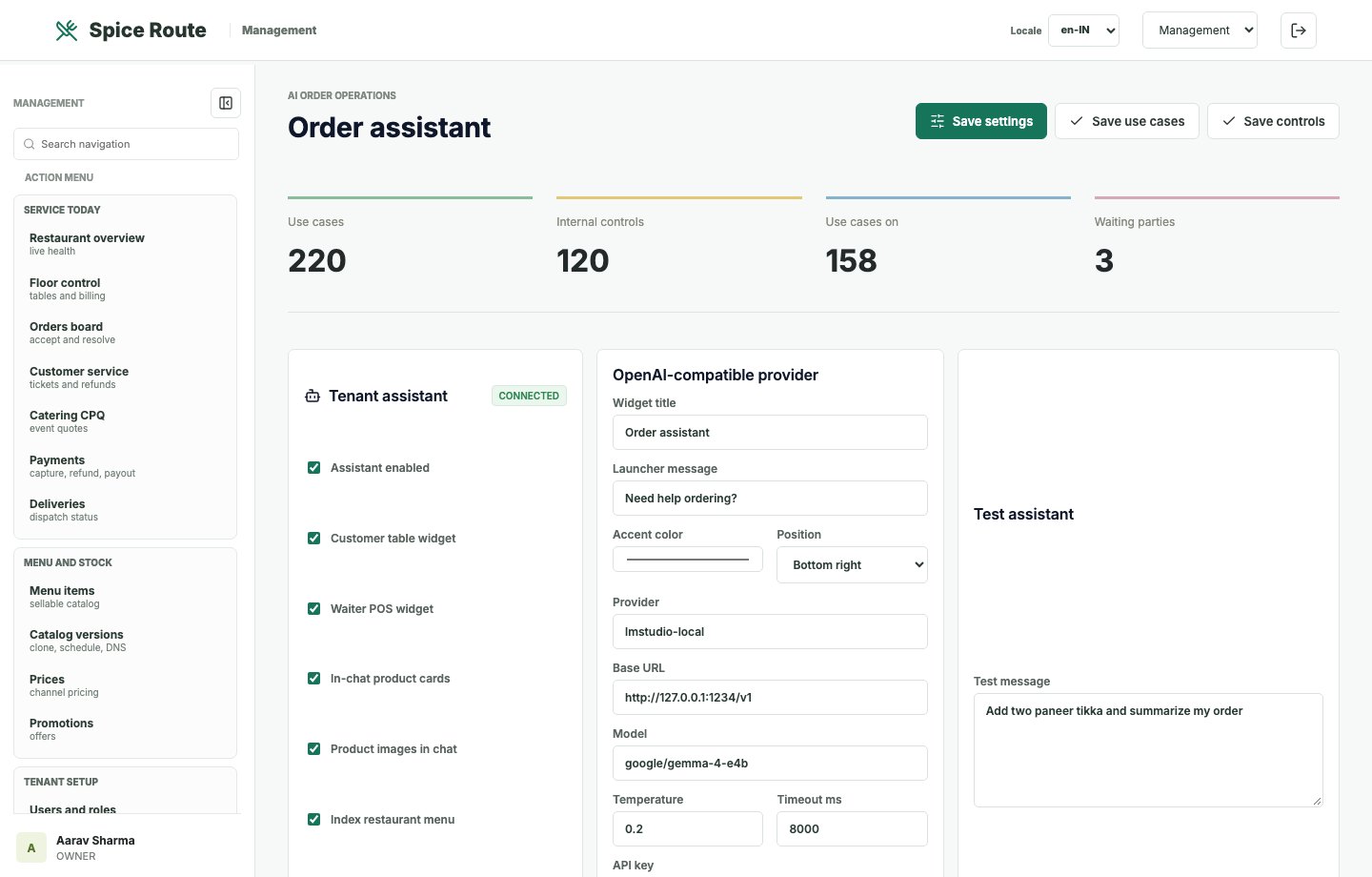Open Menu items in sidebar
Screen dimensions: 1372x877
coord(125,597)
